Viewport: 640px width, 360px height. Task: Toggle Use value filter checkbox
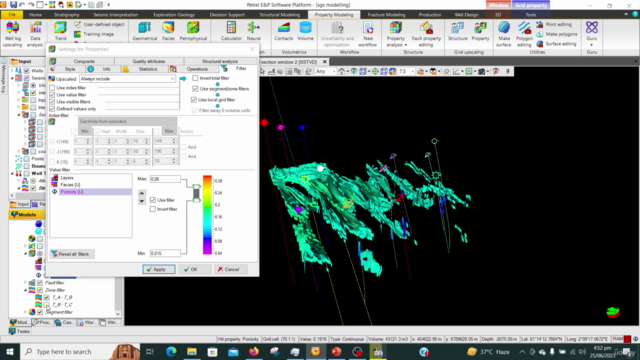(x=52, y=95)
